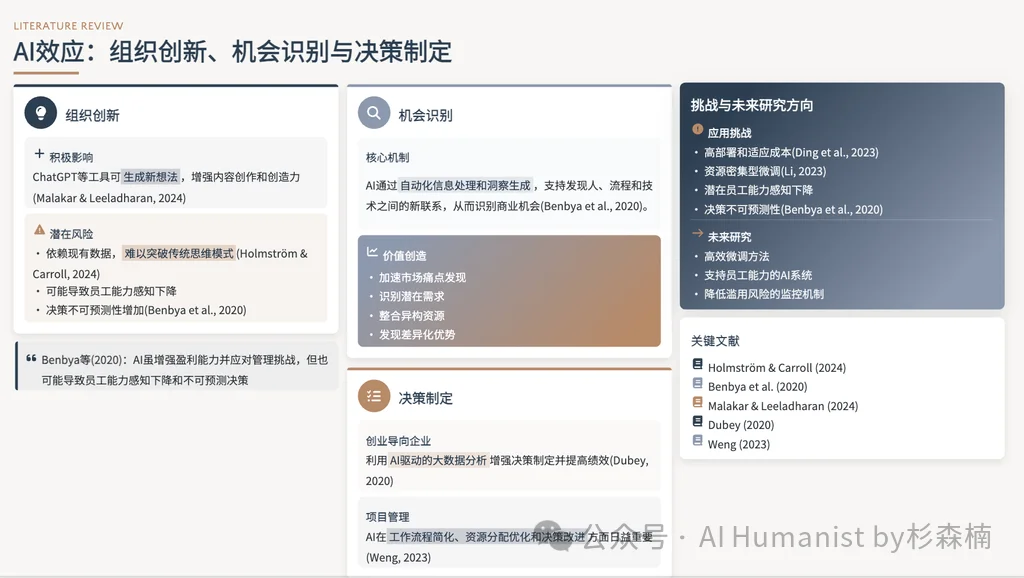Open the checklist icon beside 决策制定
The width and height of the screenshot is (1024, 578).
373,397
